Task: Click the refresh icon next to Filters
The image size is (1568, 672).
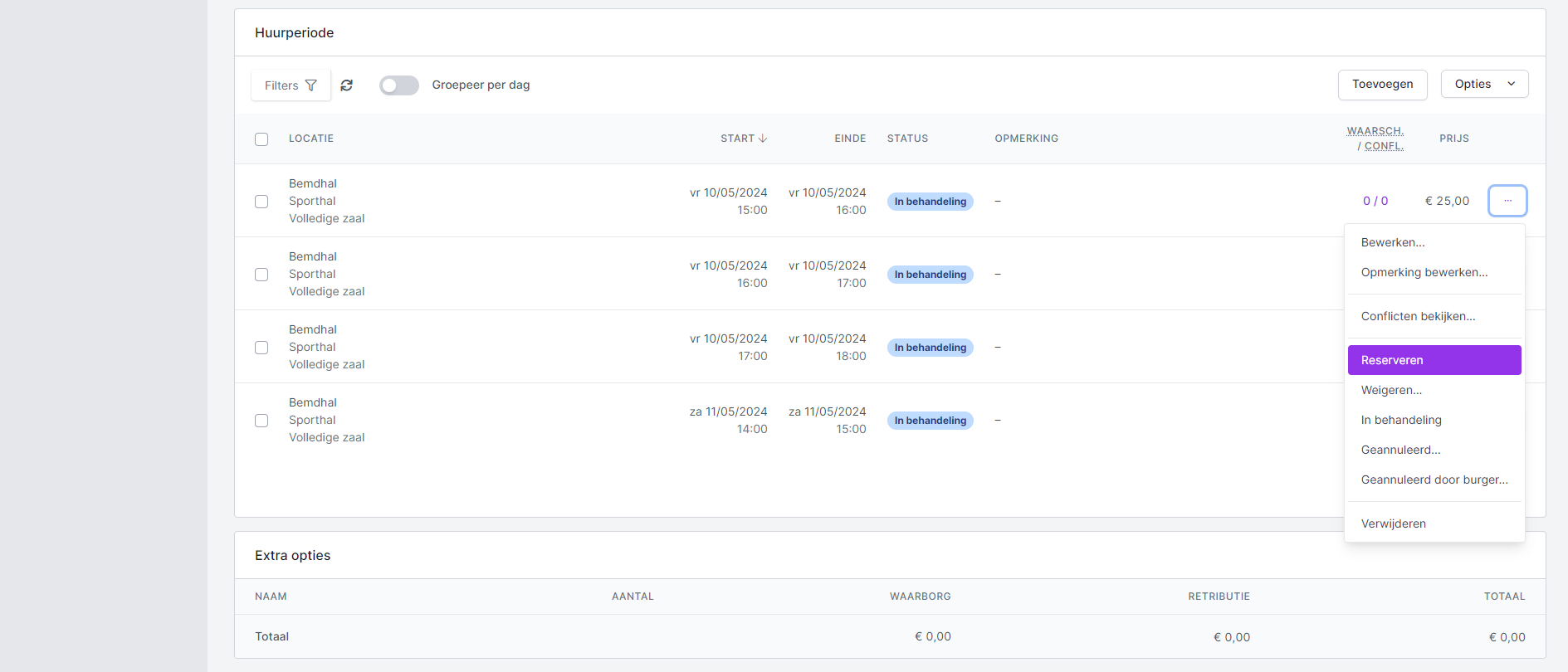Action: (347, 85)
